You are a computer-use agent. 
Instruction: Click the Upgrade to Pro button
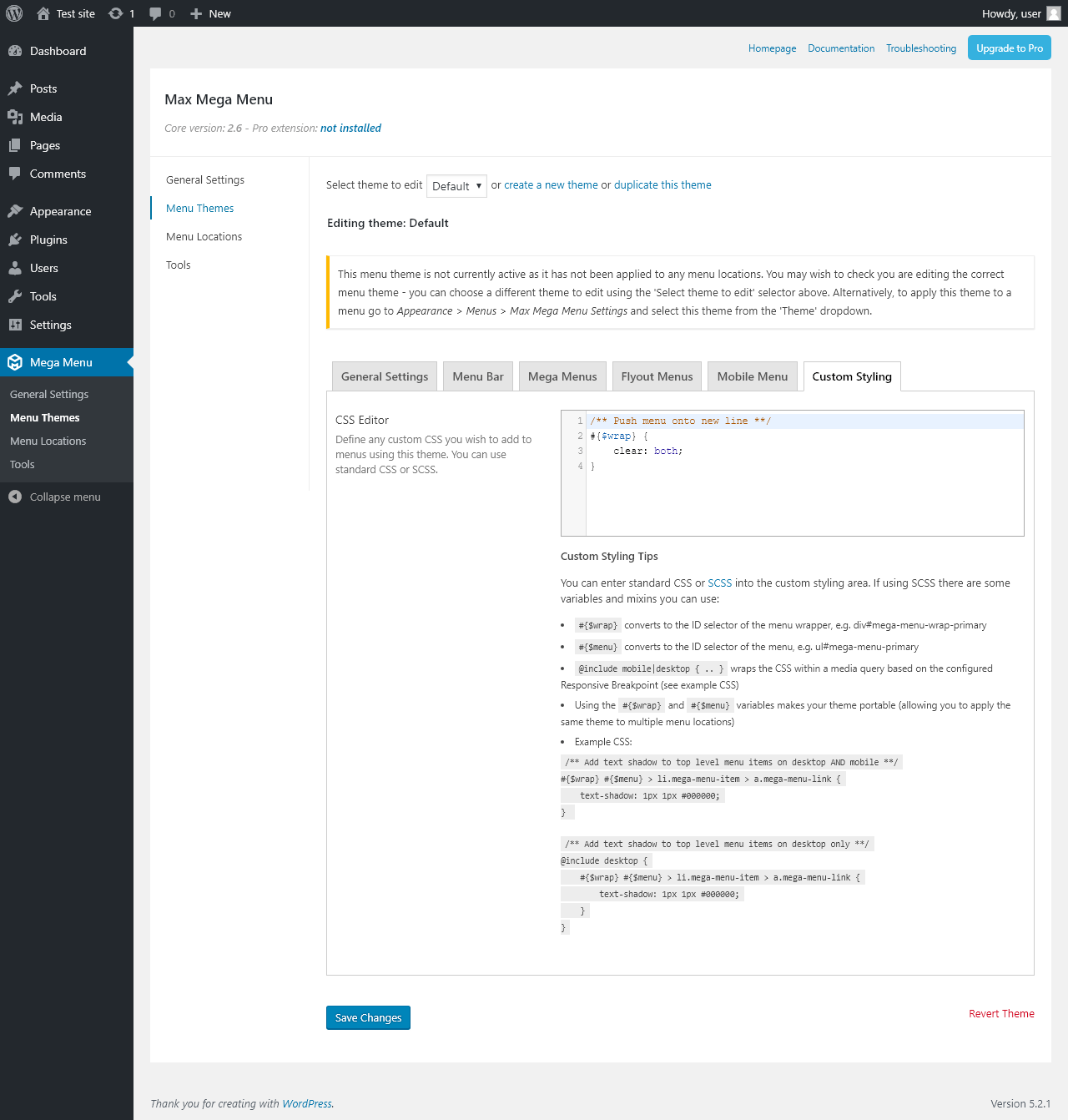pos(1010,48)
